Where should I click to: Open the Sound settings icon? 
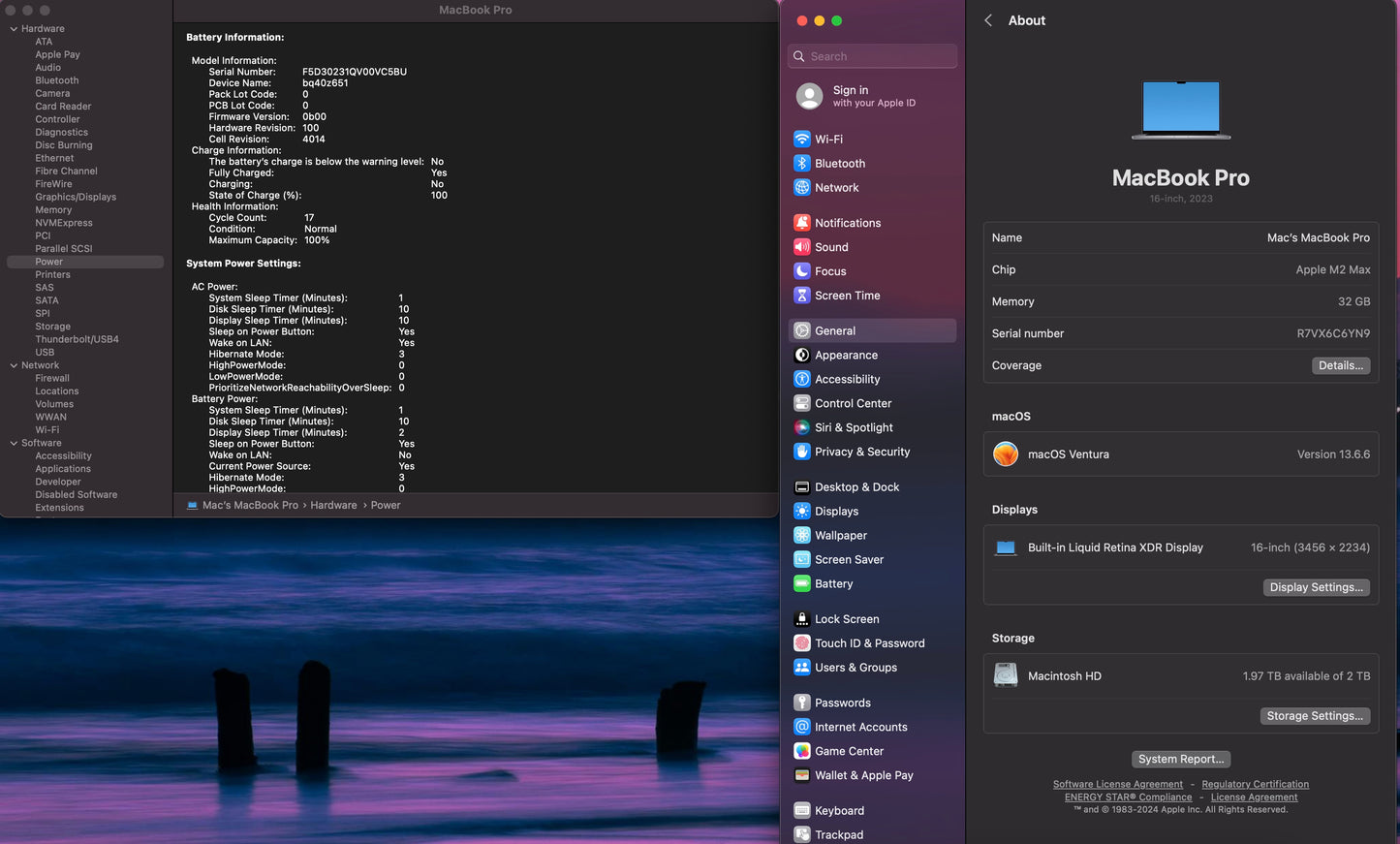click(802, 246)
